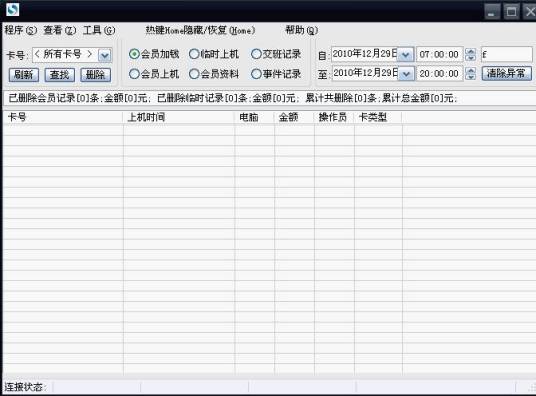Click the text field above 清除异常
Viewport: 536px width, 396px height.
(x=507, y=54)
